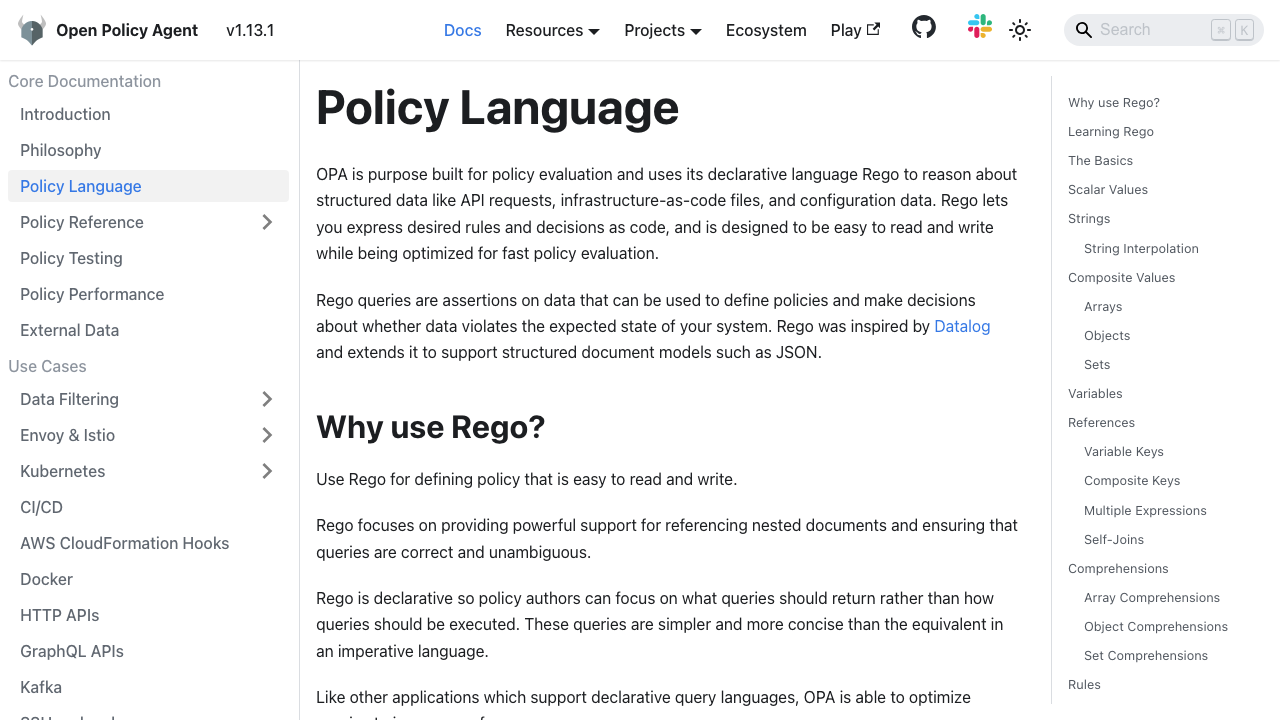Viewport: 1280px width, 720px height.
Task: Jump to Comprehensions in contents
Action: click(x=1118, y=568)
